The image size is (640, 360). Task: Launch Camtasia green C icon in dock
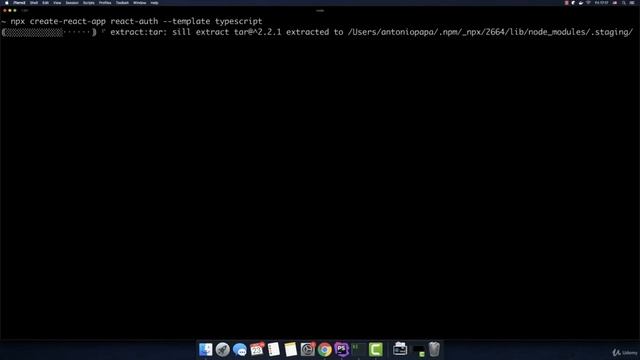(x=376, y=349)
